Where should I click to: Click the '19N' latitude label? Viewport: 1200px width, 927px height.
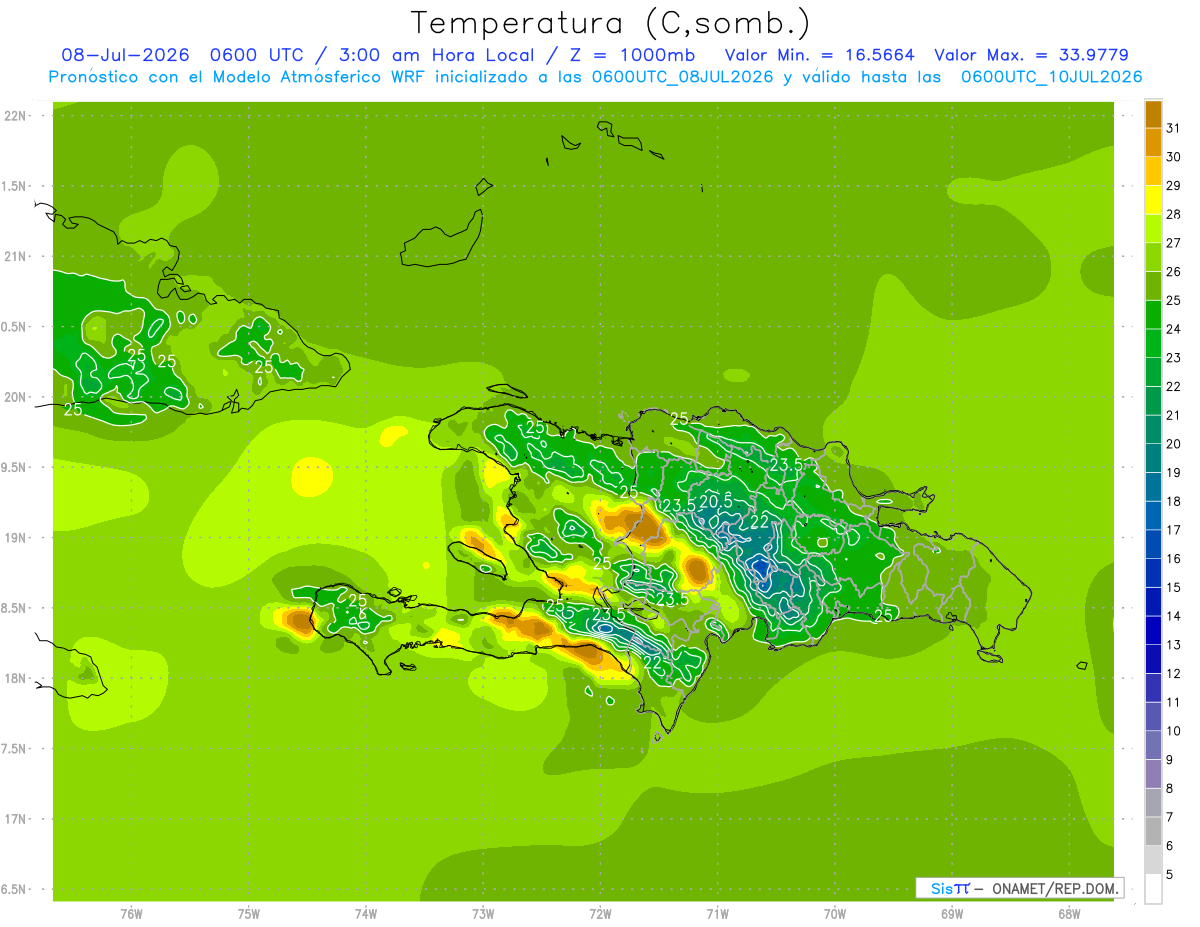[15, 538]
